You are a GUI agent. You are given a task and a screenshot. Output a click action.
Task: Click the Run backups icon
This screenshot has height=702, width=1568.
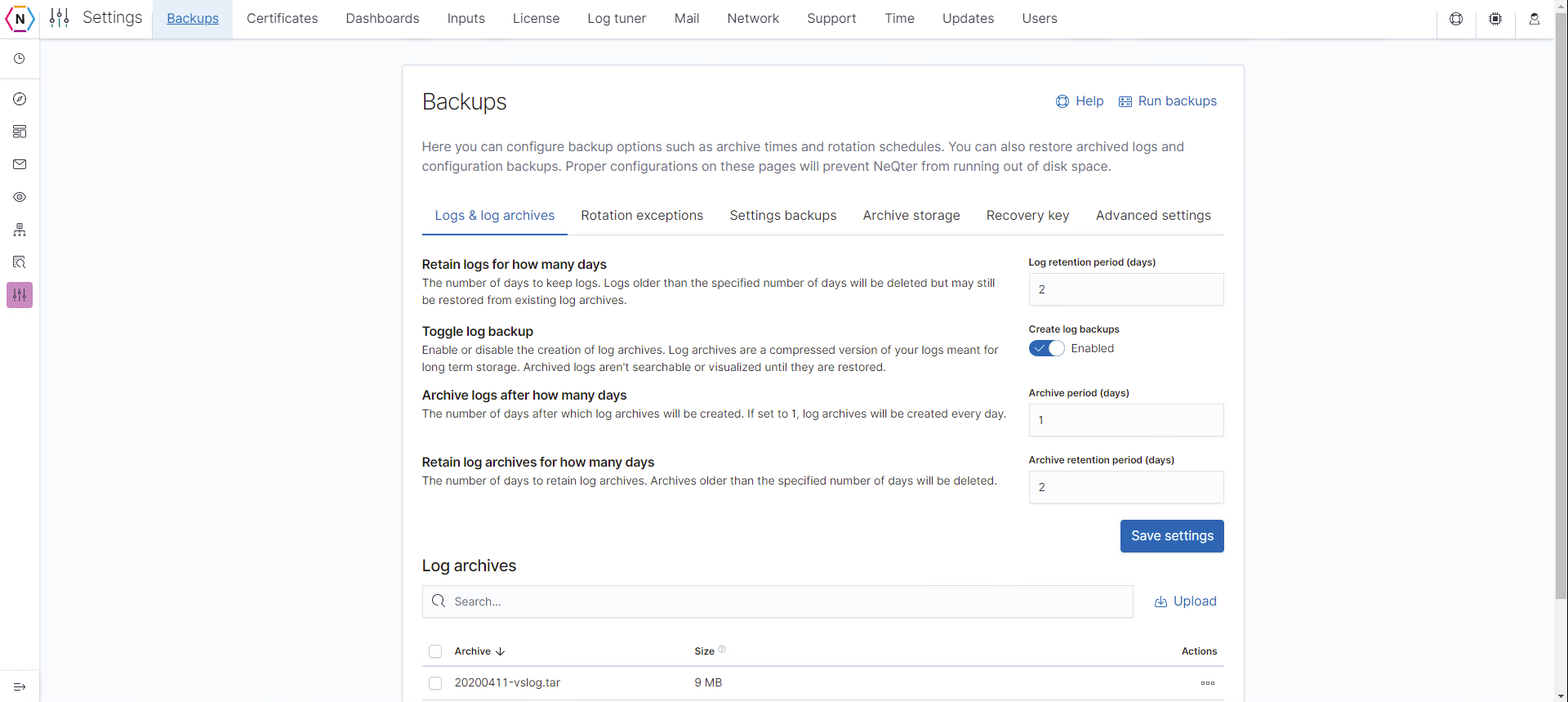(x=1125, y=101)
